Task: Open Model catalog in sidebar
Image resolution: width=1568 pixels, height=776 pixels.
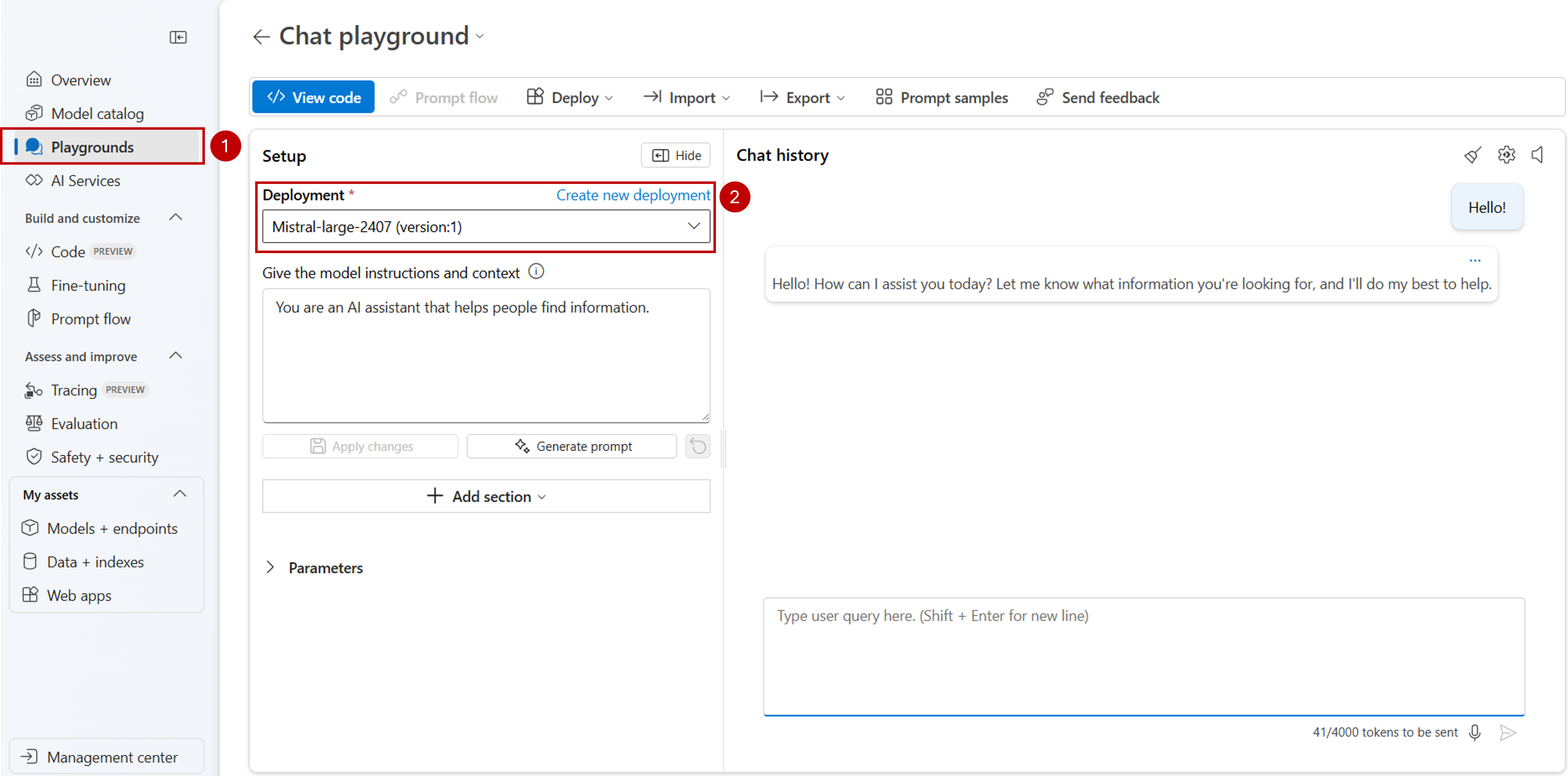Action: coord(97,113)
